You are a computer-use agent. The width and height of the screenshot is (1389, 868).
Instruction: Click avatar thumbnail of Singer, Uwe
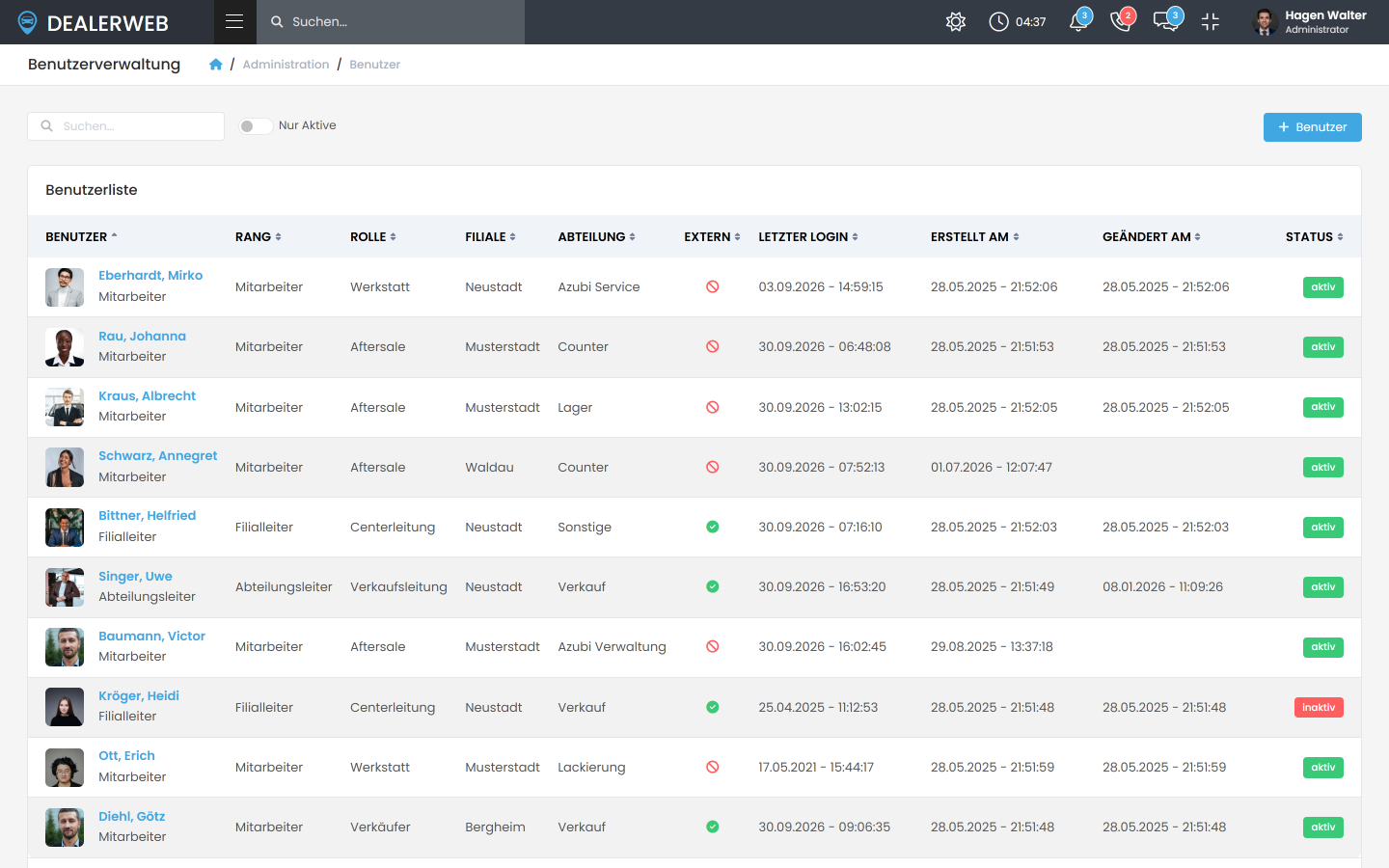pyautogui.click(x=65, y=587)
